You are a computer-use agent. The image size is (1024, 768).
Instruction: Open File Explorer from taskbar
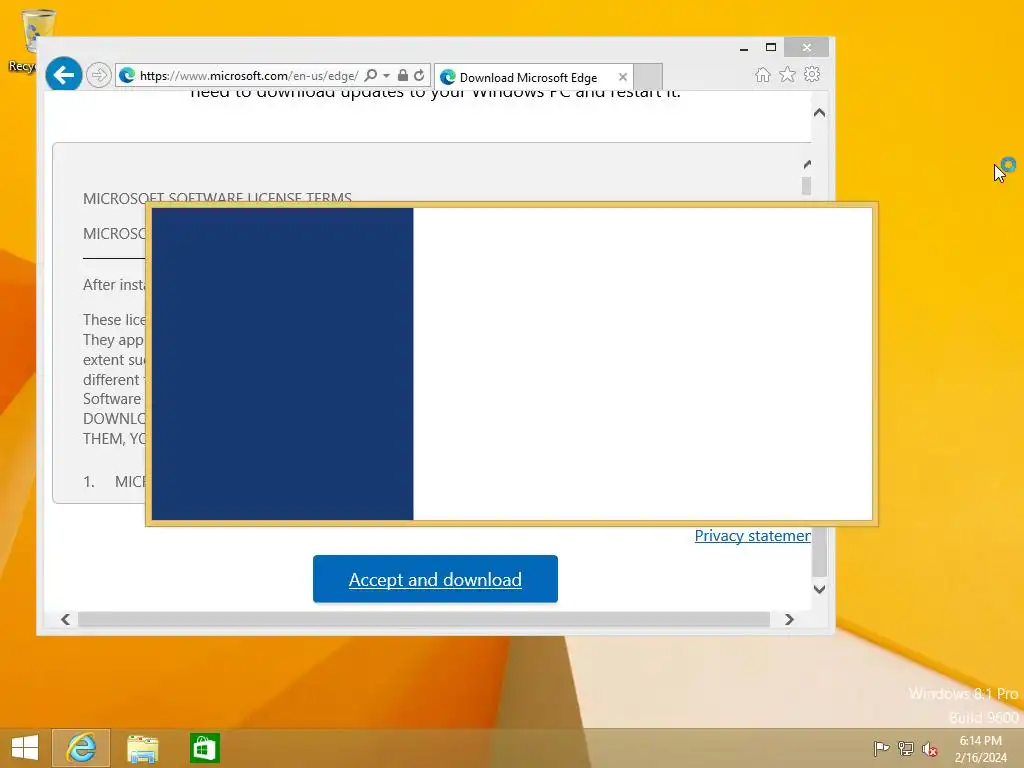pyautogui.click(x=142, y=748)
